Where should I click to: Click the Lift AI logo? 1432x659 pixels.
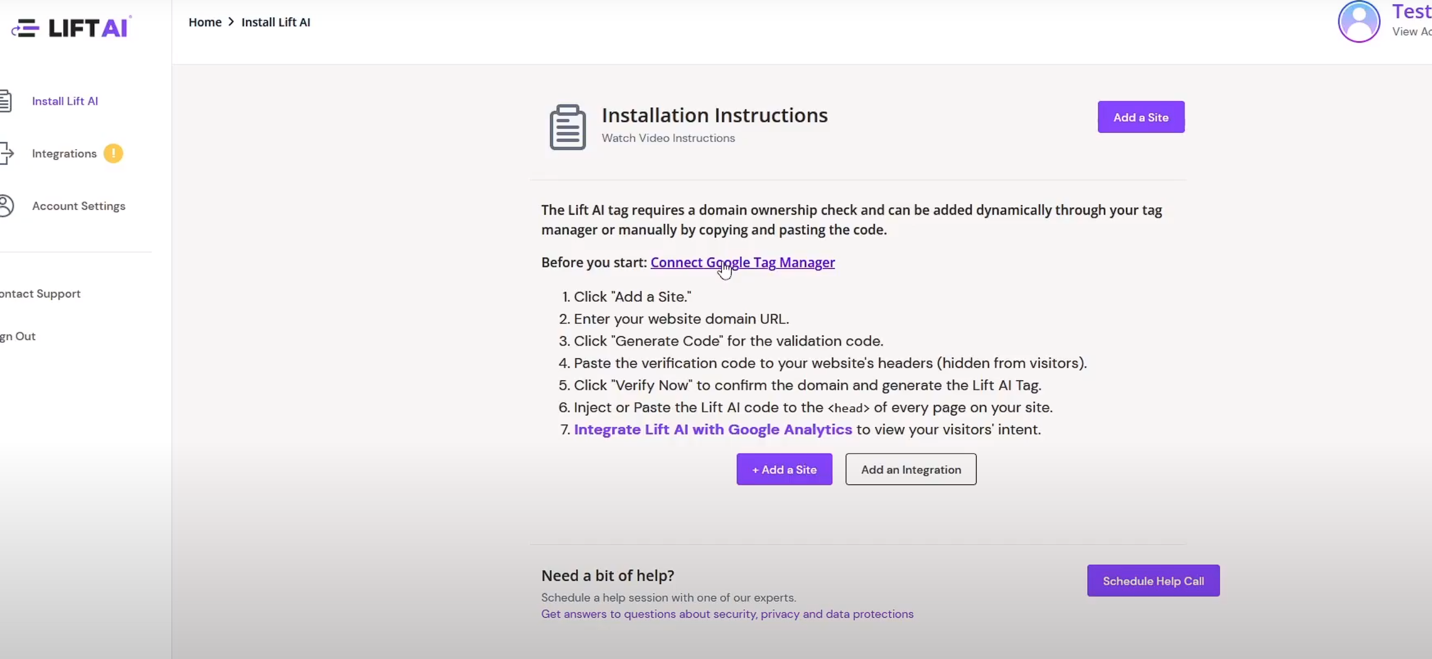click(70, 28)
